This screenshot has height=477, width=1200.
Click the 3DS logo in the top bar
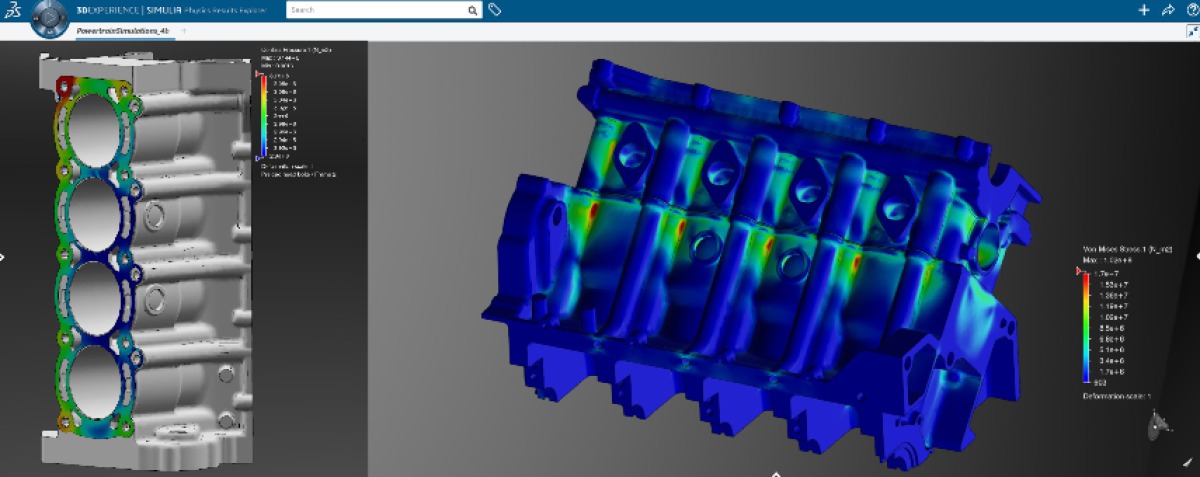point(12,10)
